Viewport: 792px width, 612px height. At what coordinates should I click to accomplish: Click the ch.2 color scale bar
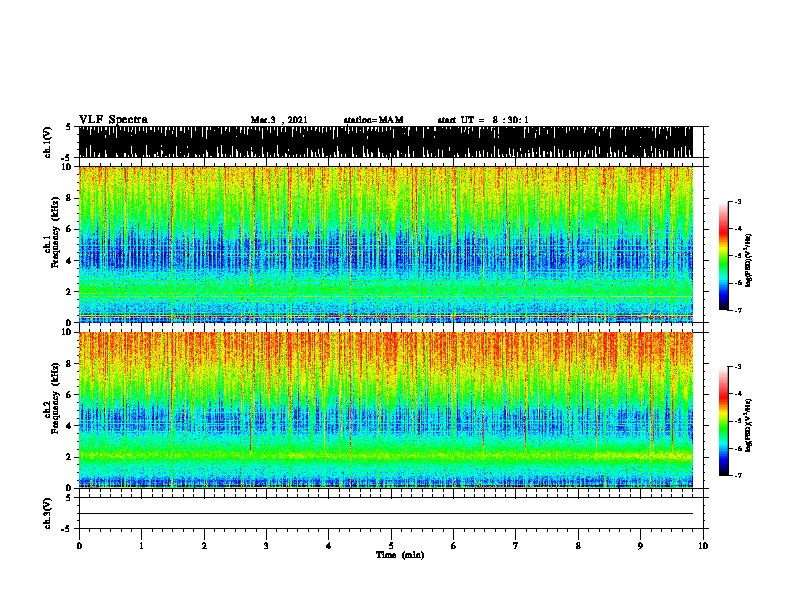(723, 421)
